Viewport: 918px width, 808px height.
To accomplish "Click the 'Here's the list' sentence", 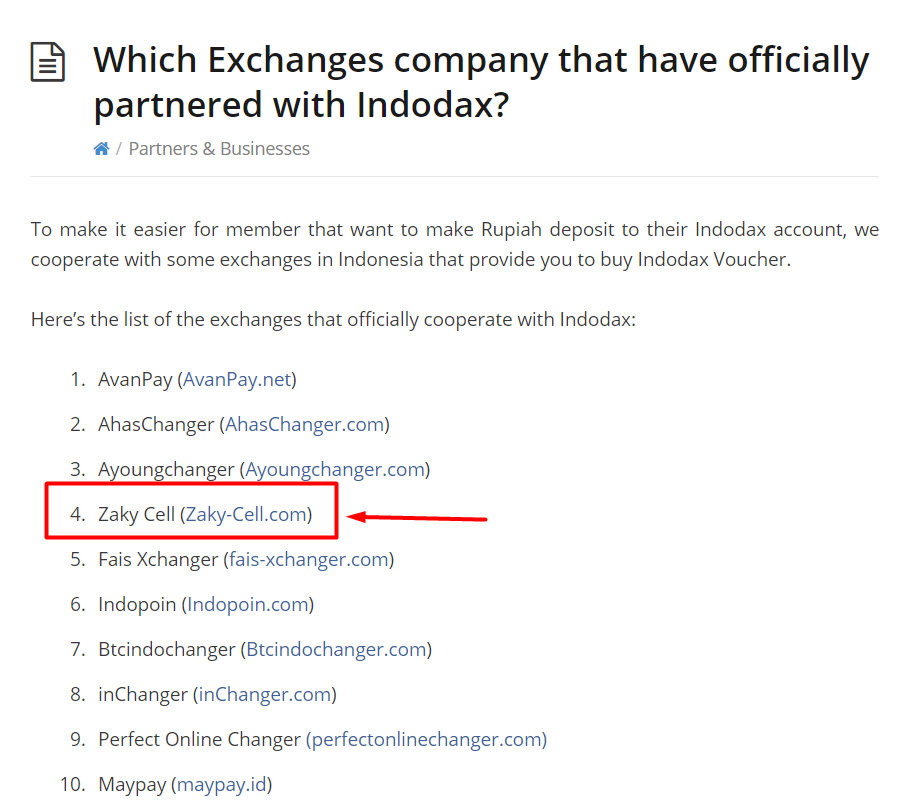I will point(333,320).
